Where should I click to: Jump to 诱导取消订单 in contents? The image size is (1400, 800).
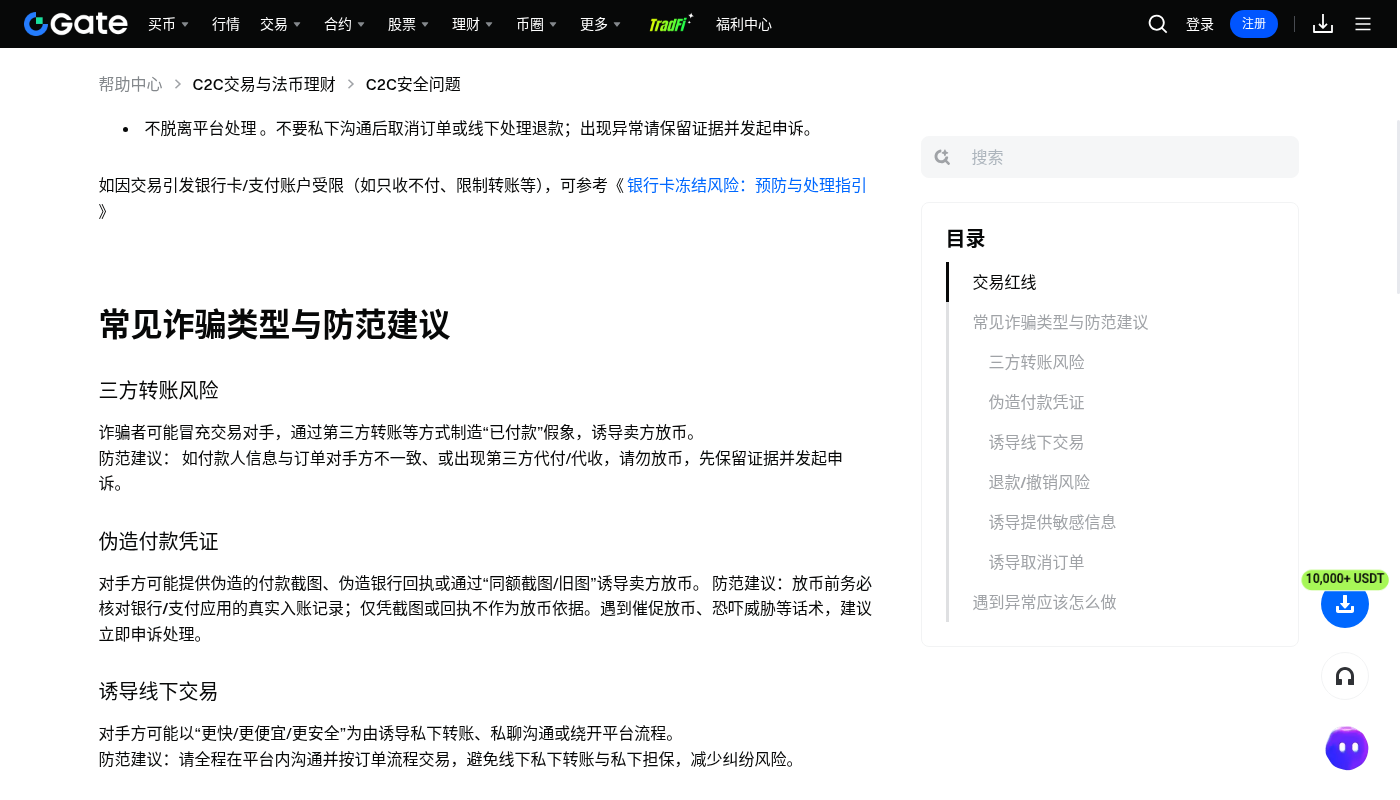pos(1037,562)
